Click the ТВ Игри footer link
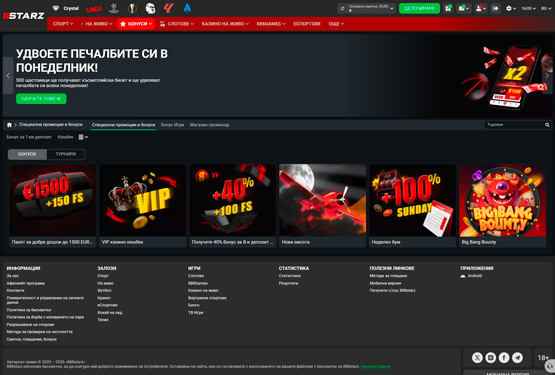 click(195, 312)
